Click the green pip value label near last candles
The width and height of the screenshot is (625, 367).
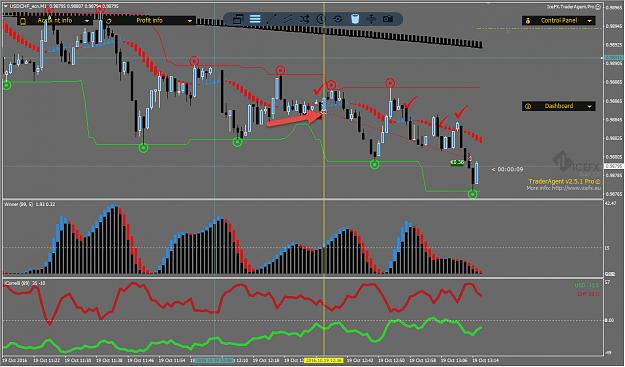click(457, 162)
